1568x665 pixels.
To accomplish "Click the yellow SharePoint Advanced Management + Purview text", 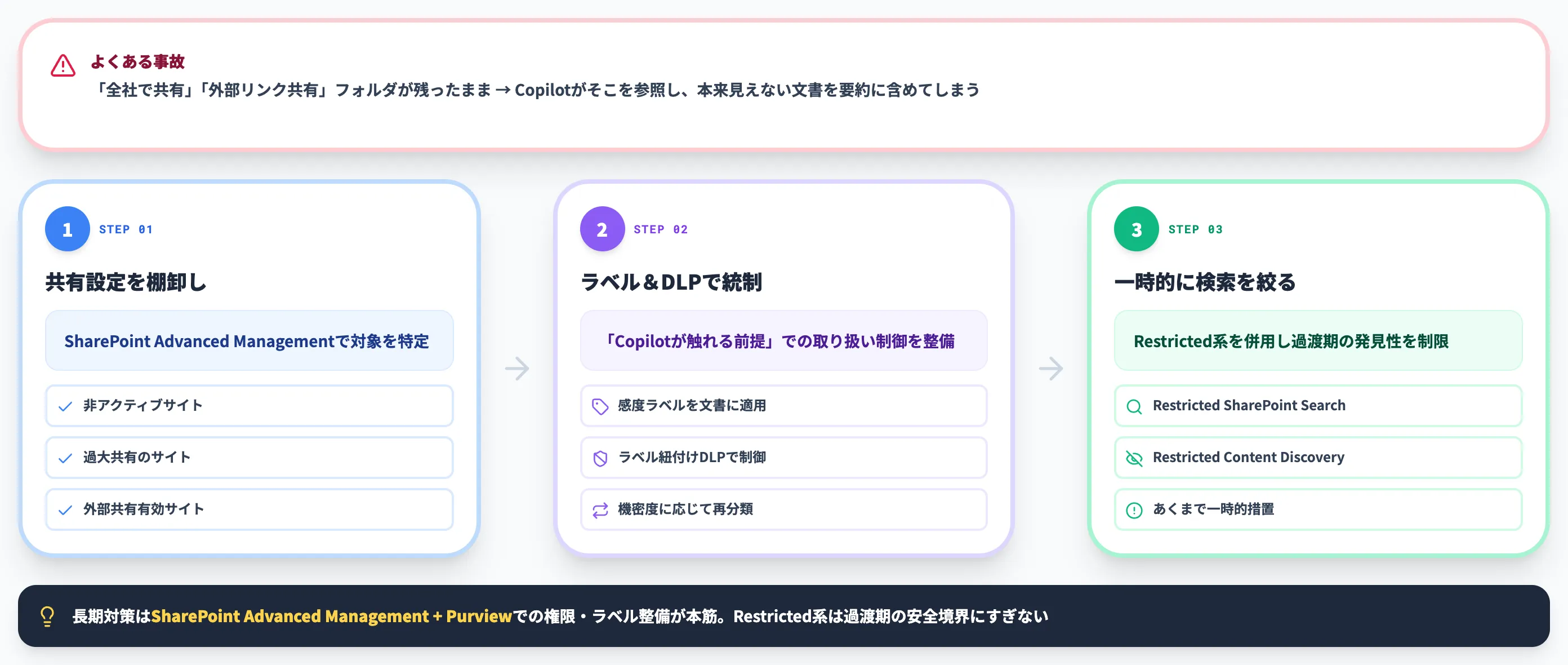I will pos(331,617).
